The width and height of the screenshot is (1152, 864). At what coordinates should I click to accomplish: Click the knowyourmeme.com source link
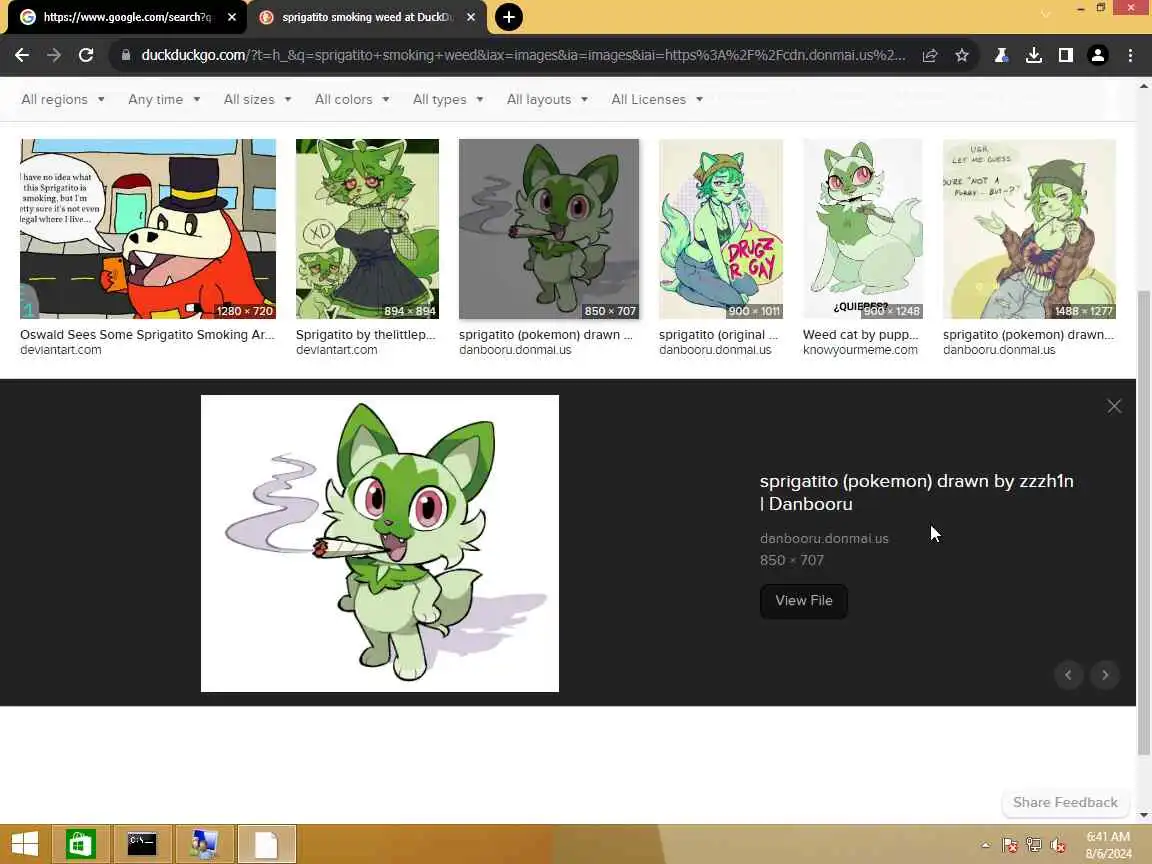coord(860,350)
